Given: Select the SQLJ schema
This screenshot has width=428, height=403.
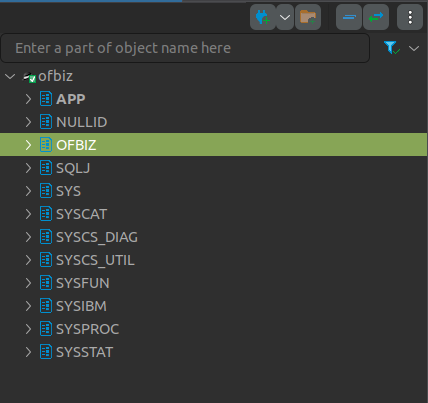Looking at the screenshot, I should click(73, 168).
